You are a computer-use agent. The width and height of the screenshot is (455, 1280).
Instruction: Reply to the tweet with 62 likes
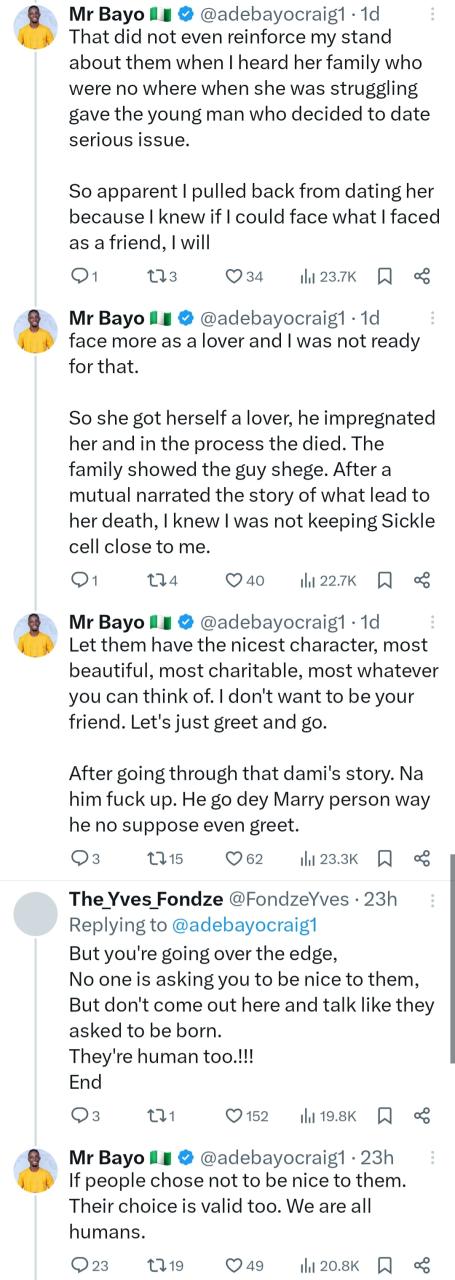pyautogui.click(x=82, y=857)
